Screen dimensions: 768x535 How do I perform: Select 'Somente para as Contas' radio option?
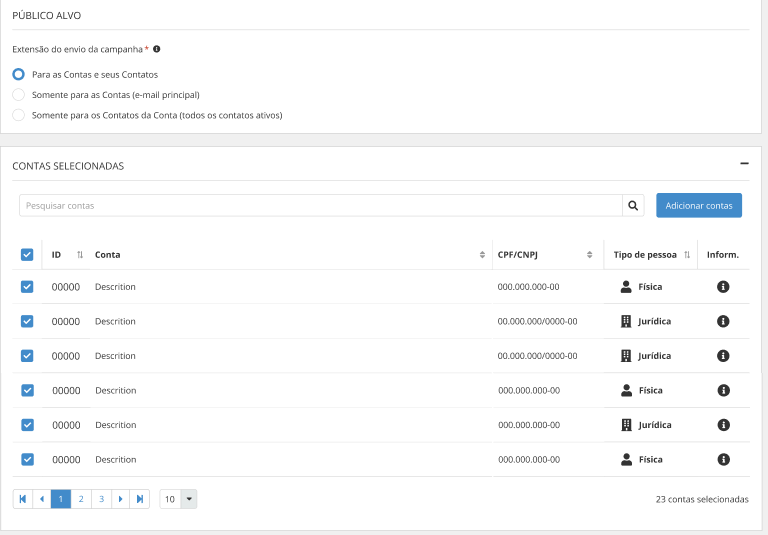click(x=18, y=95)
